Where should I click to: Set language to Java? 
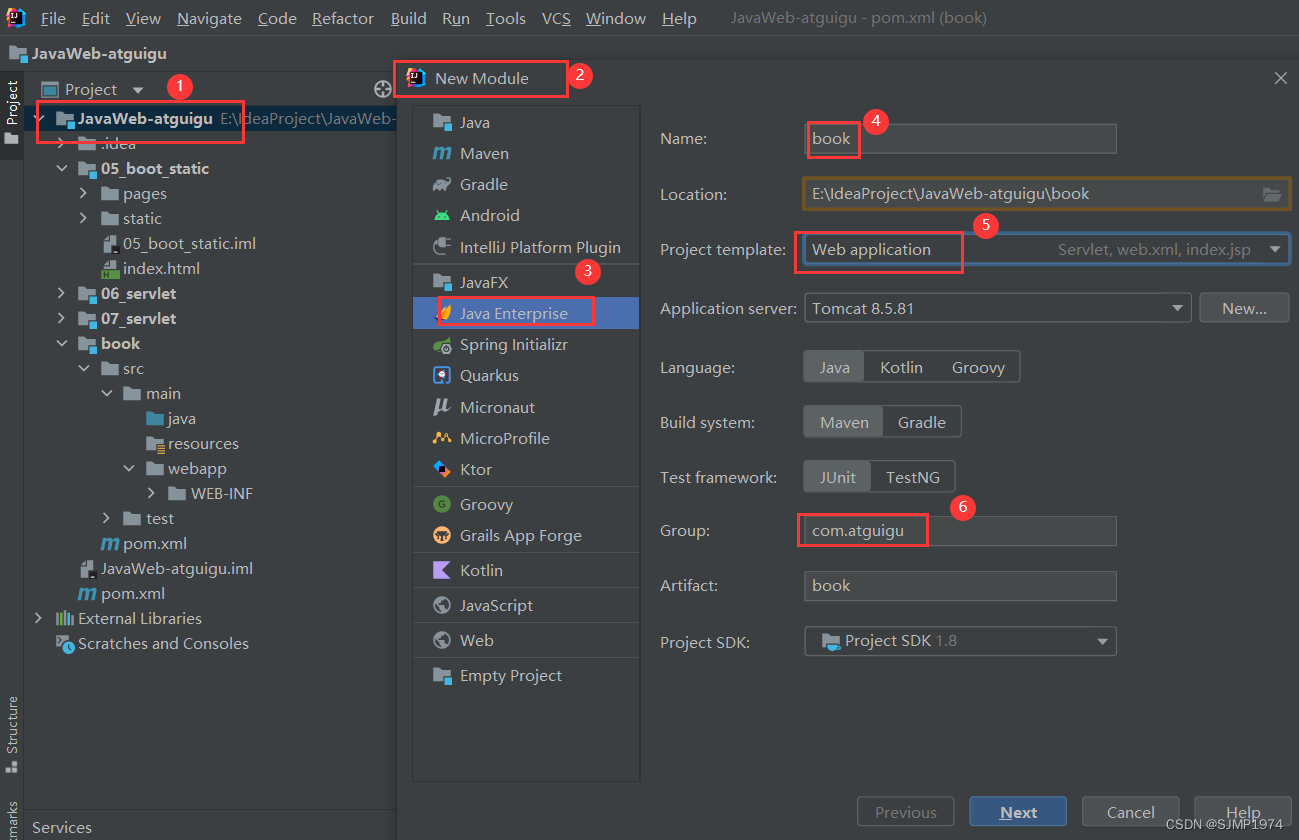pos(835,367)
